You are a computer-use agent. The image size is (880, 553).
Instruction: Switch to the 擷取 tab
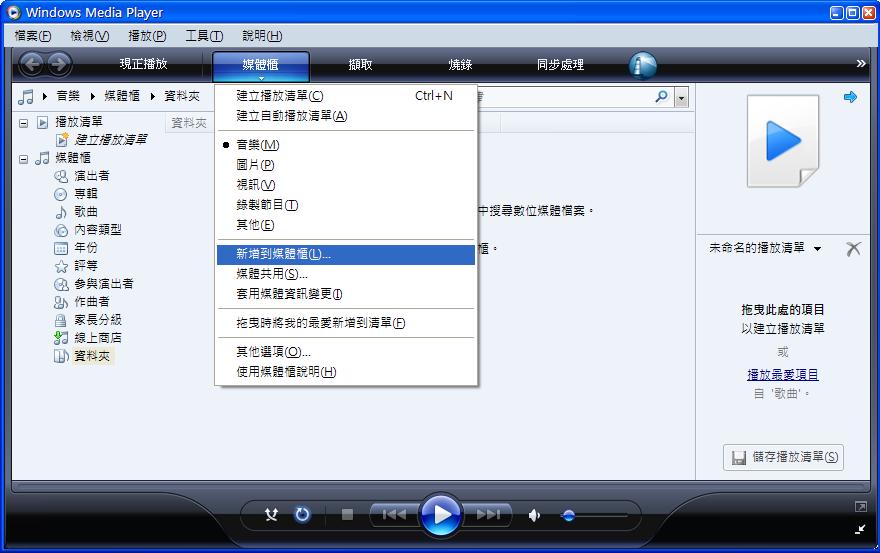360,65
